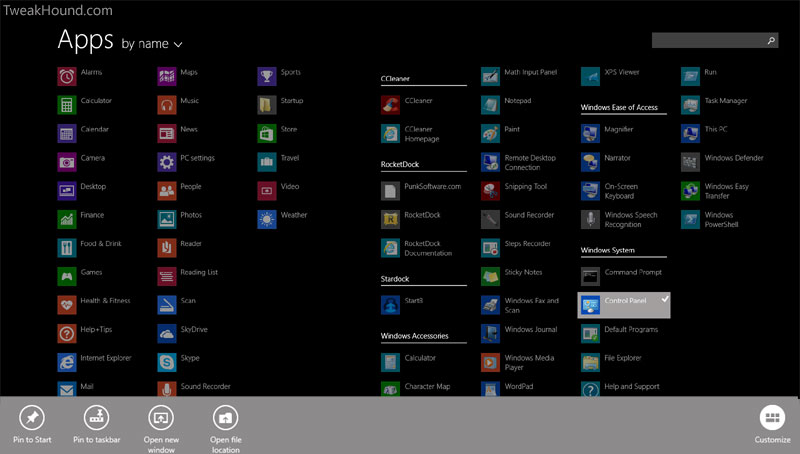The image size is (800, 454).
Task: Open the Sticky Notes entry
Action: (512, 276)
